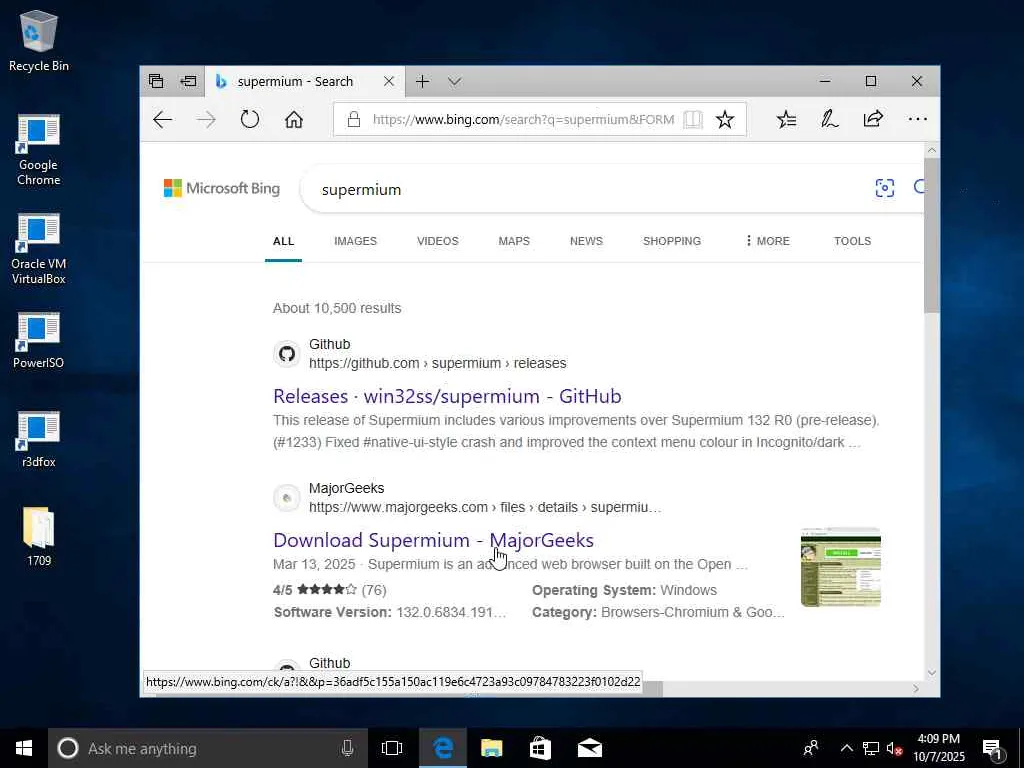Screen dimensions: 1024x768
Task: Close the supermium - Search tab
Action: pyautogui.click(x=389, y=81)
